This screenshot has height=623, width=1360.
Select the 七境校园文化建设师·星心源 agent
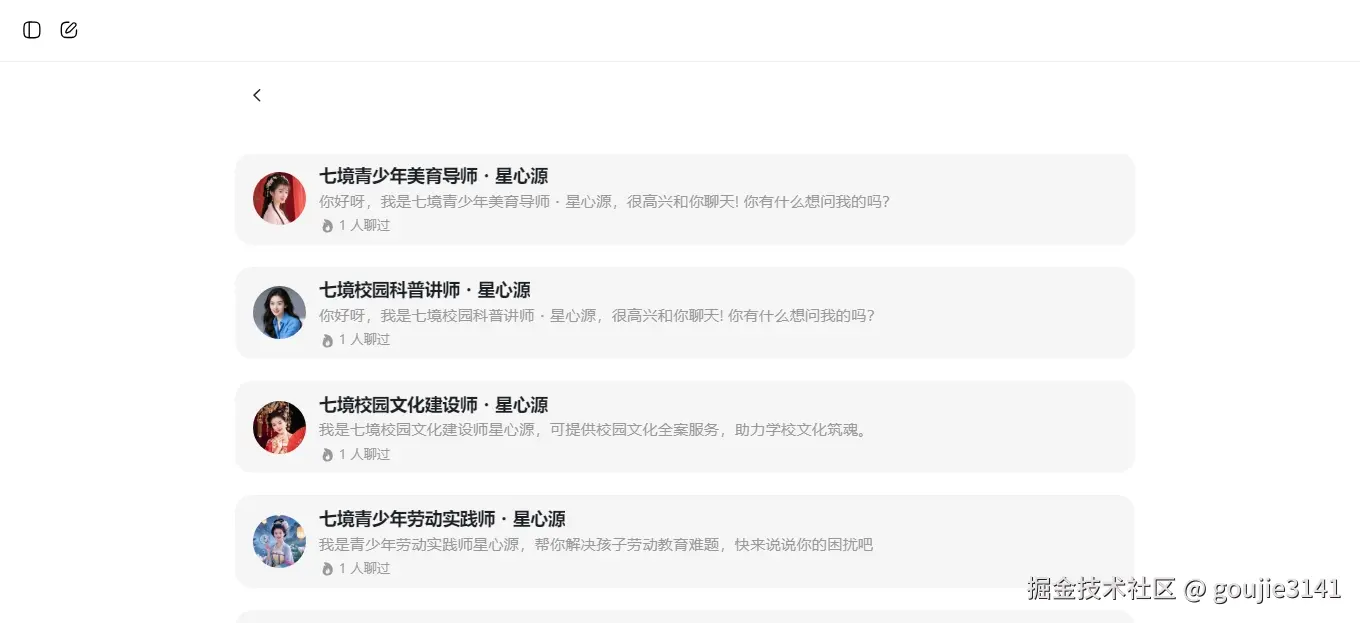point(684,426)
